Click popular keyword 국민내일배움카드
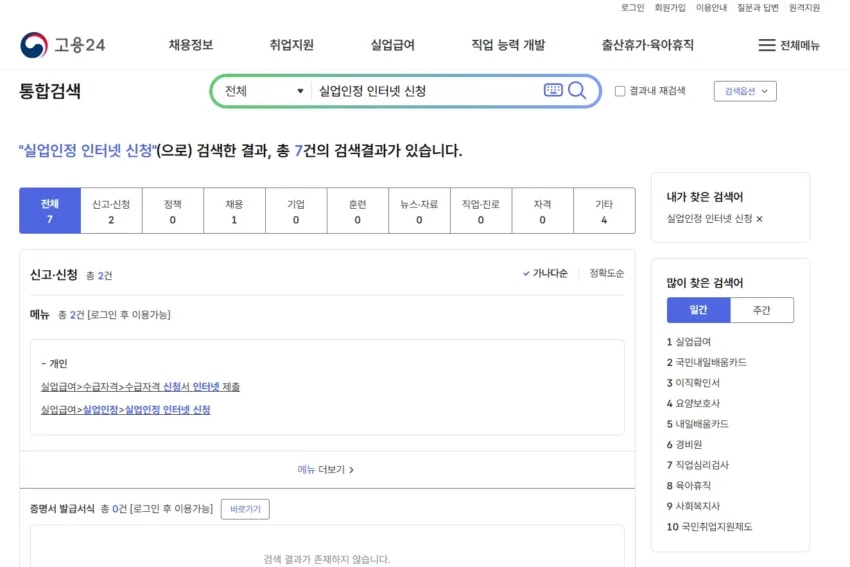 pos(706,362)
